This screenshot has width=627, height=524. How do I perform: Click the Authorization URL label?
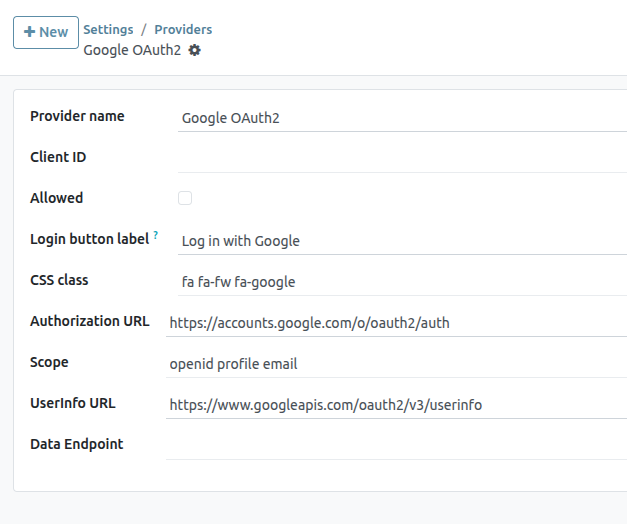pyautogui.click(x=90, y=321)
